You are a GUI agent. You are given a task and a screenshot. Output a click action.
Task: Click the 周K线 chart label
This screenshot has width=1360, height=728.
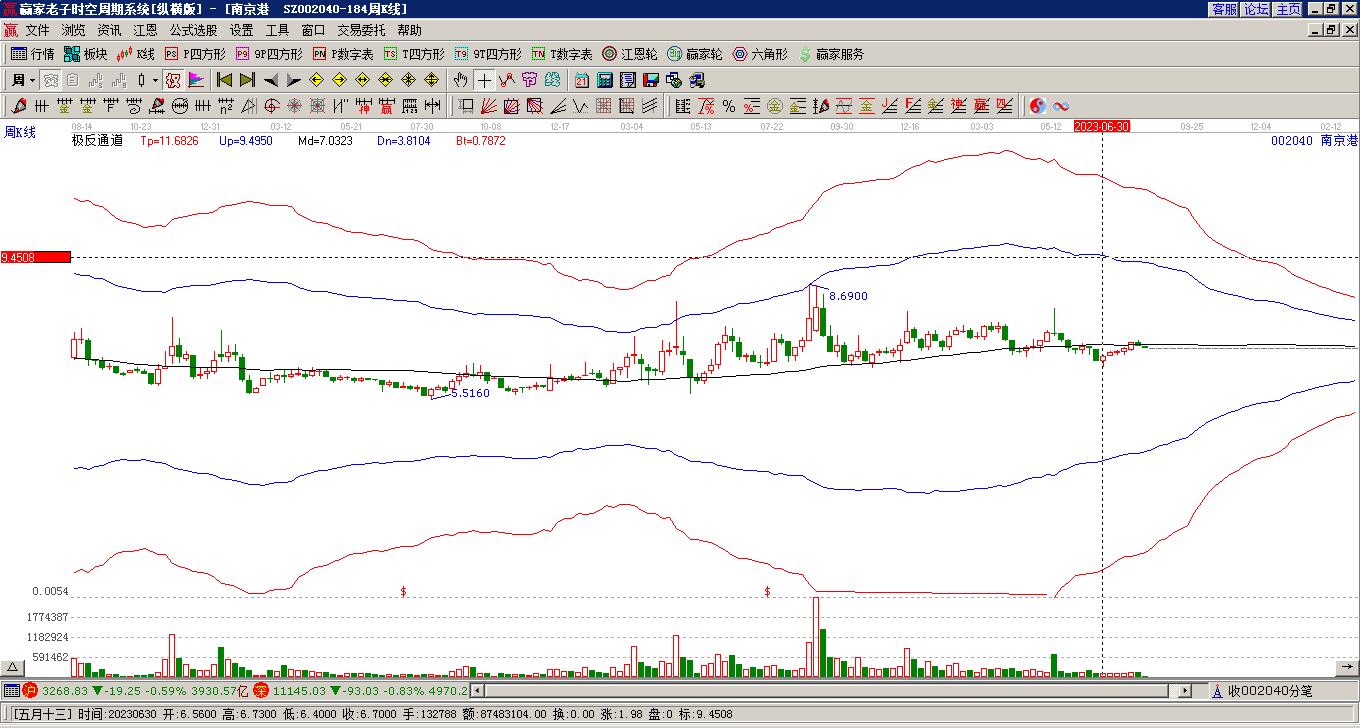pyautogui.click(x=20, y=132)
